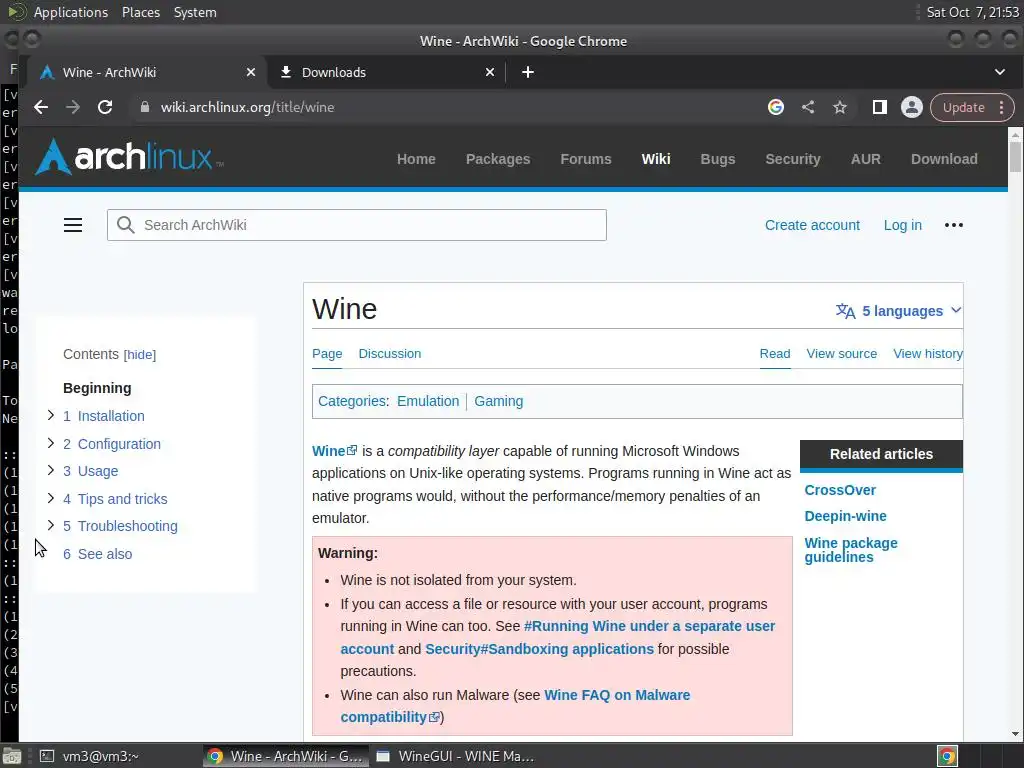Screen dimensions: 1024x768
Task: Open Packages in Arch navigation
Action: coord(498,159)
